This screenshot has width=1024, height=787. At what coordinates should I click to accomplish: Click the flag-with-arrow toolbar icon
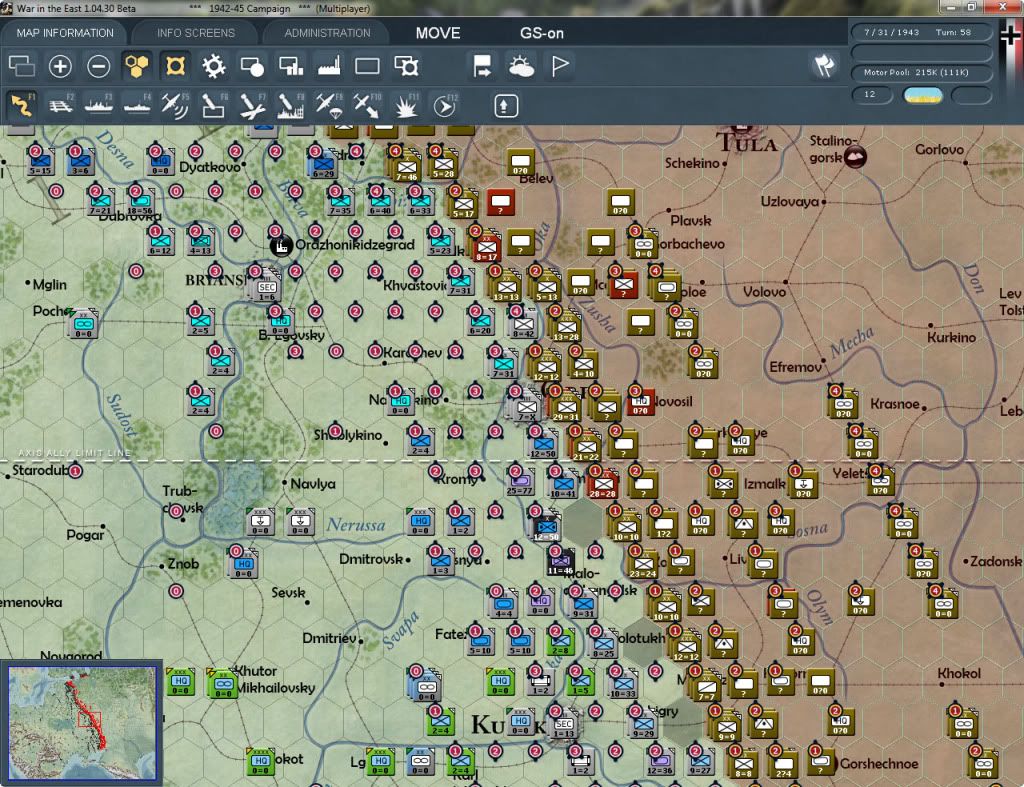click(x=482, y=66)
